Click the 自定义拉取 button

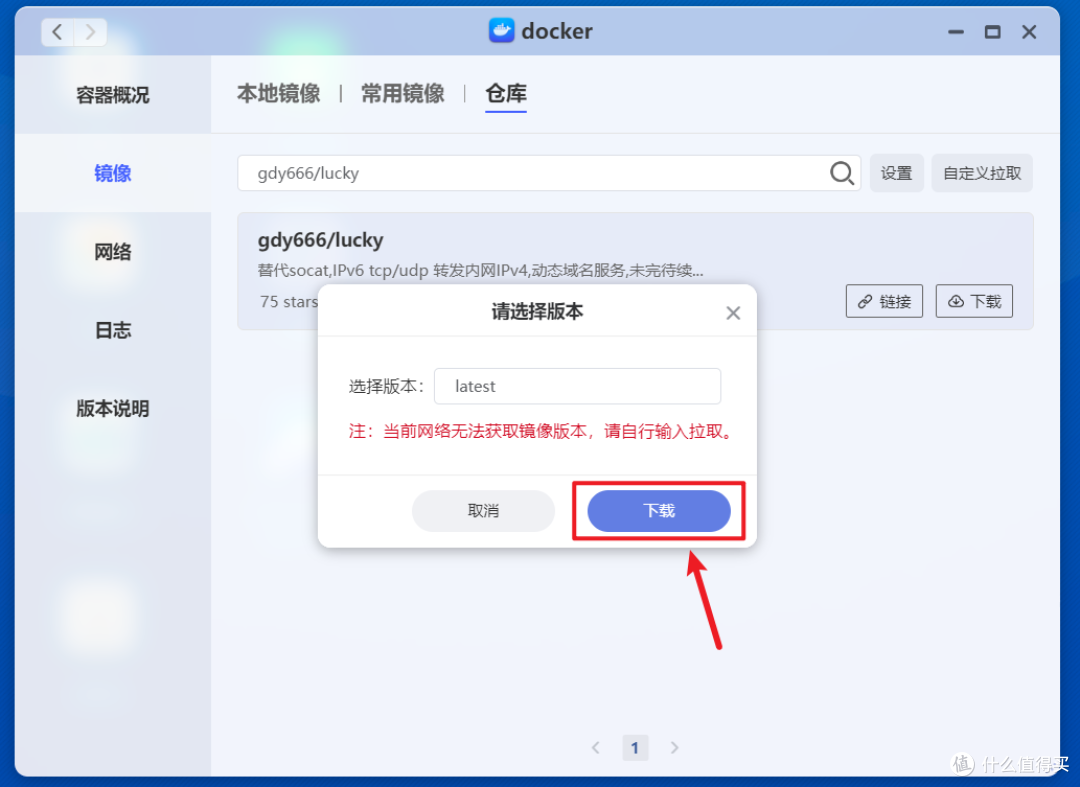click(982, 173)
